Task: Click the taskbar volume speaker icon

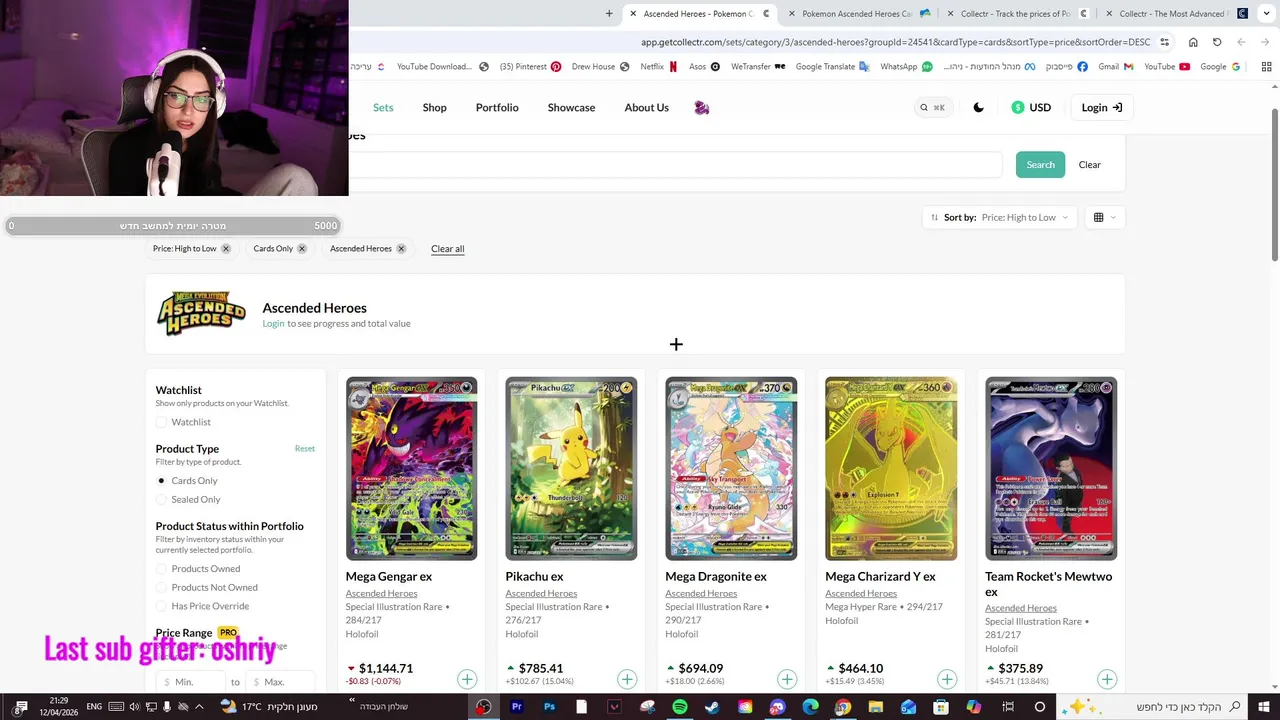Action: click(134, 707)
